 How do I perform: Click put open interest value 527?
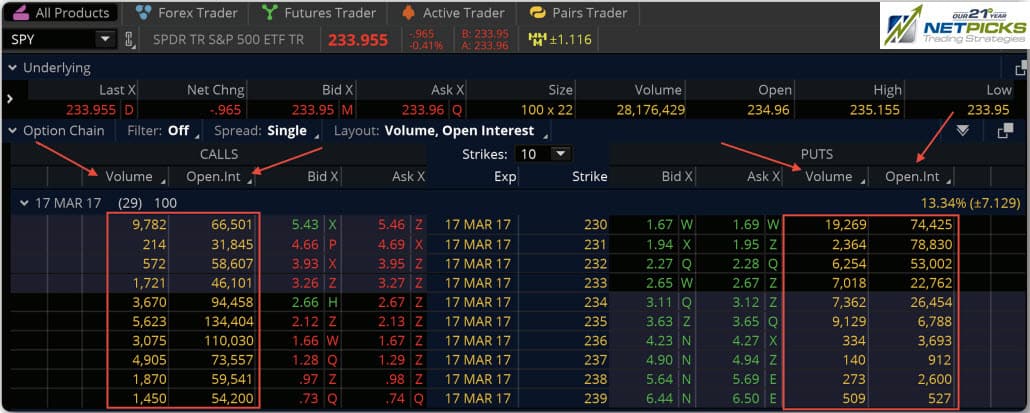(x=938, y=398)
